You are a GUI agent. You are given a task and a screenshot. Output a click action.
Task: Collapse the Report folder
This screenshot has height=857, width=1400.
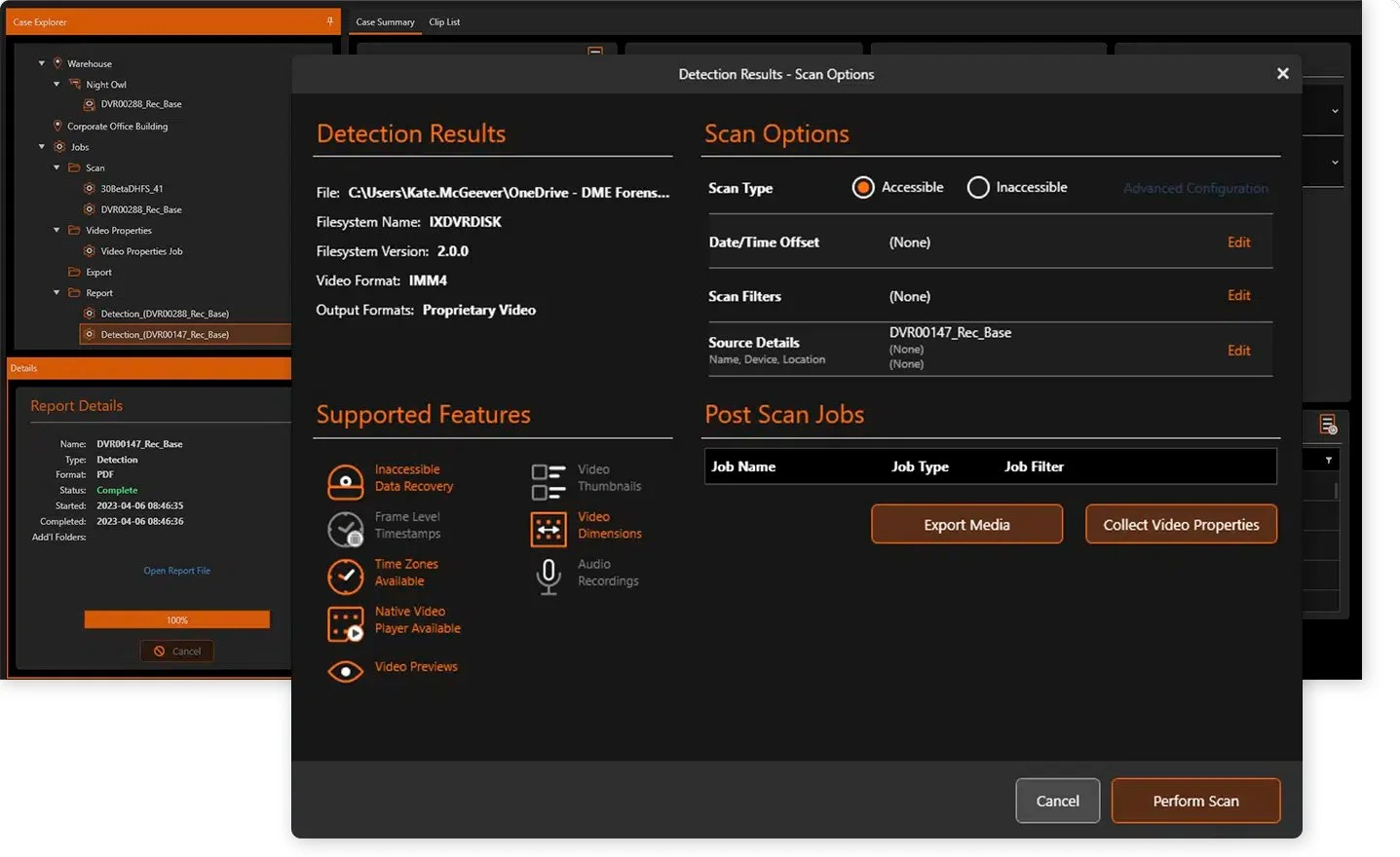point(57,292)
